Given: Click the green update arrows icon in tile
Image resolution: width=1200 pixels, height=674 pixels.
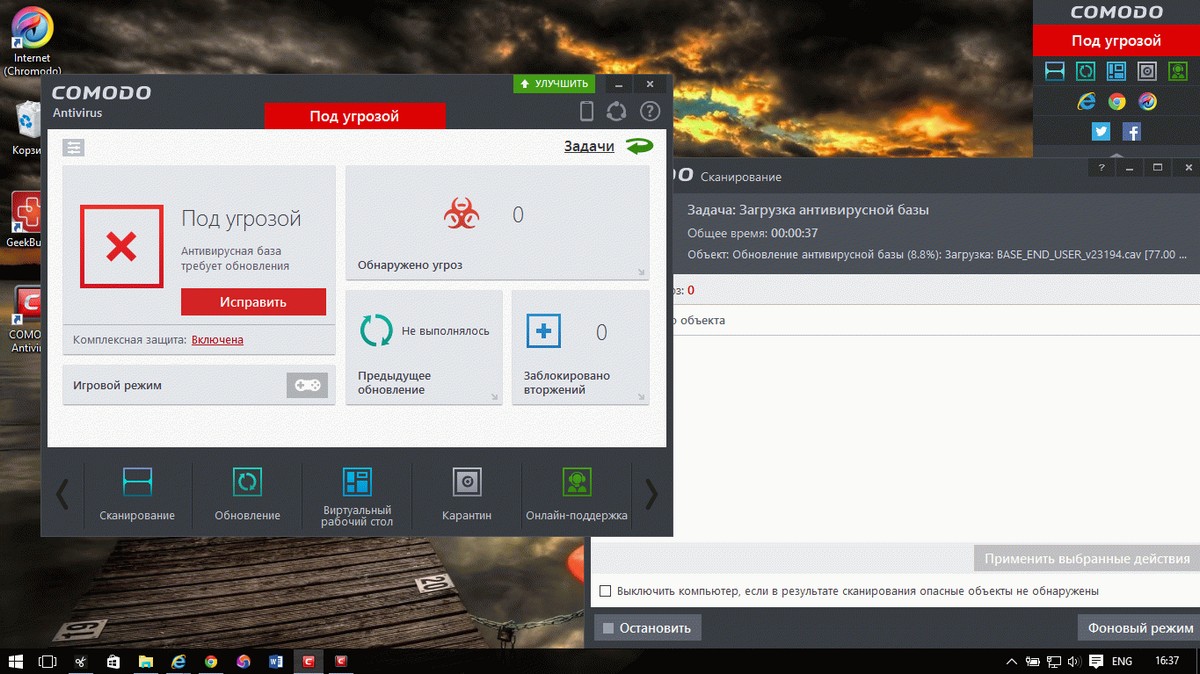Looking at the screenshot, I should (376, 331).
